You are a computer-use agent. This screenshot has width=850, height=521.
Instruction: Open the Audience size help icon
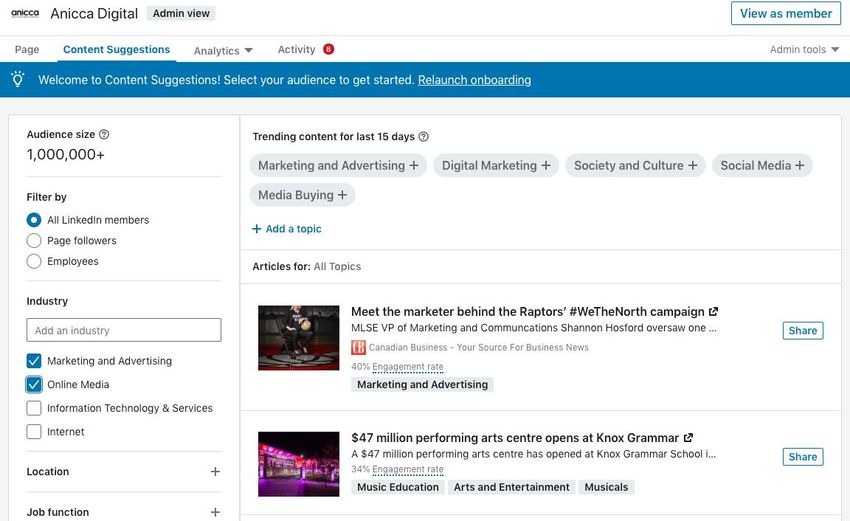click(104, 134)
